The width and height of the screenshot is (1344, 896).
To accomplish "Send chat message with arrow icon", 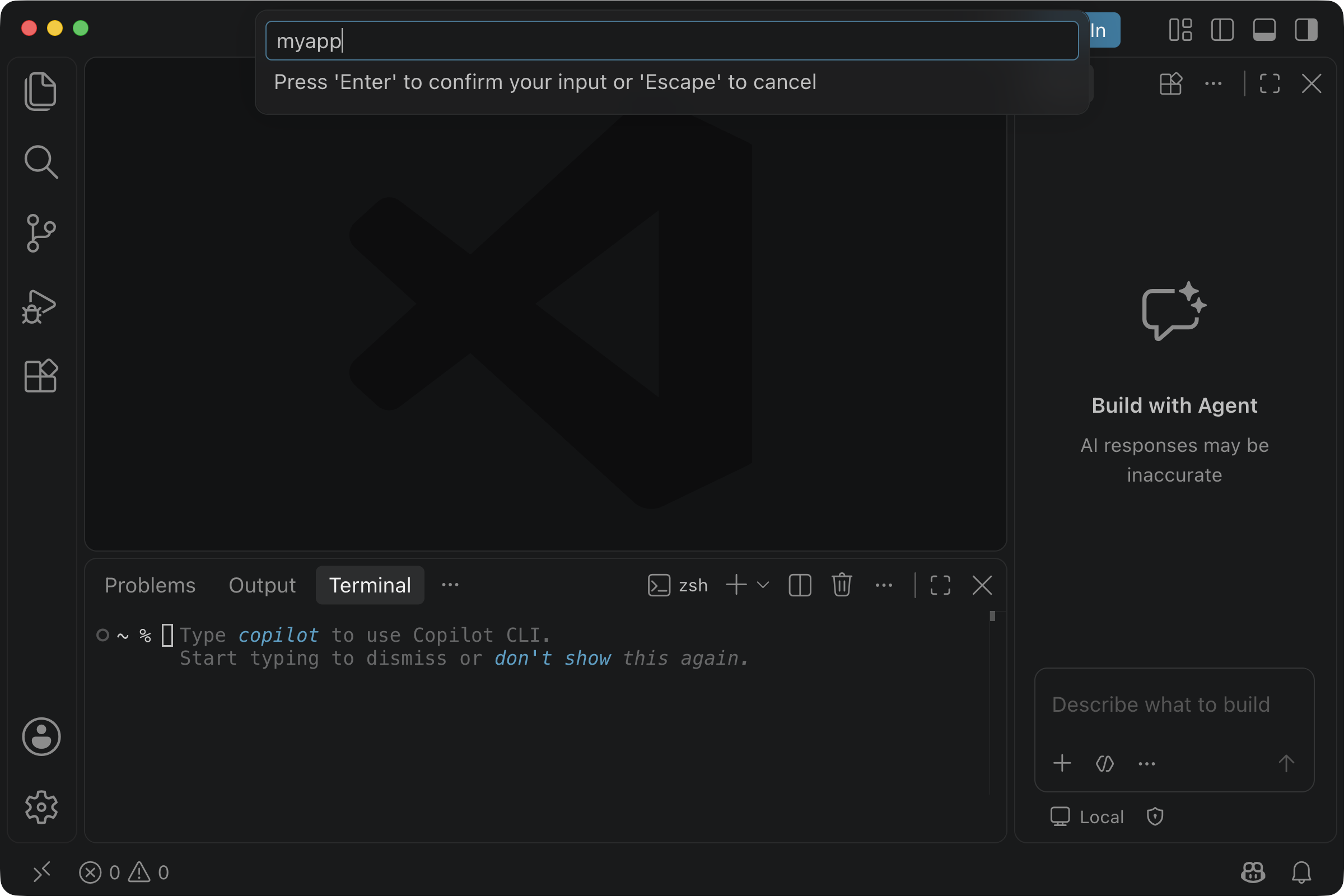I will (1286, 763).
